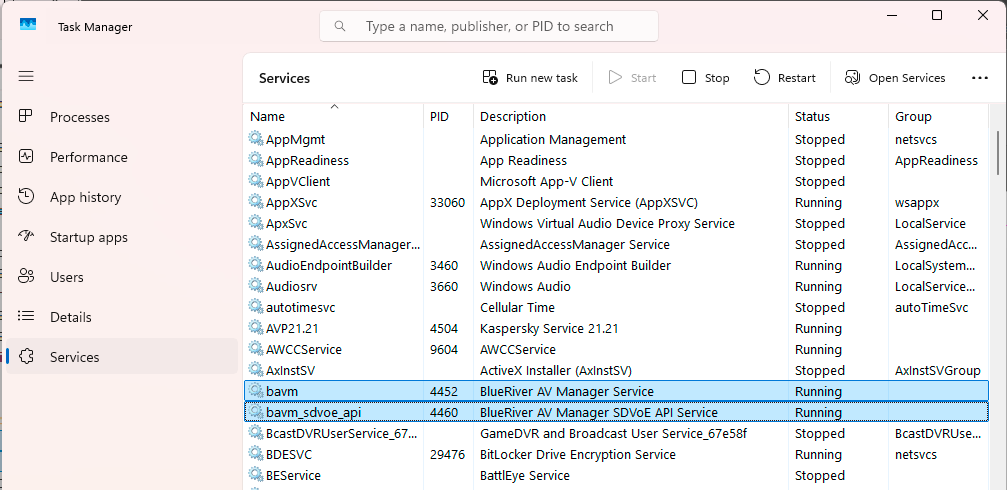
Task: Click the Startup apps gauge icon
Action: pos(27,237)
